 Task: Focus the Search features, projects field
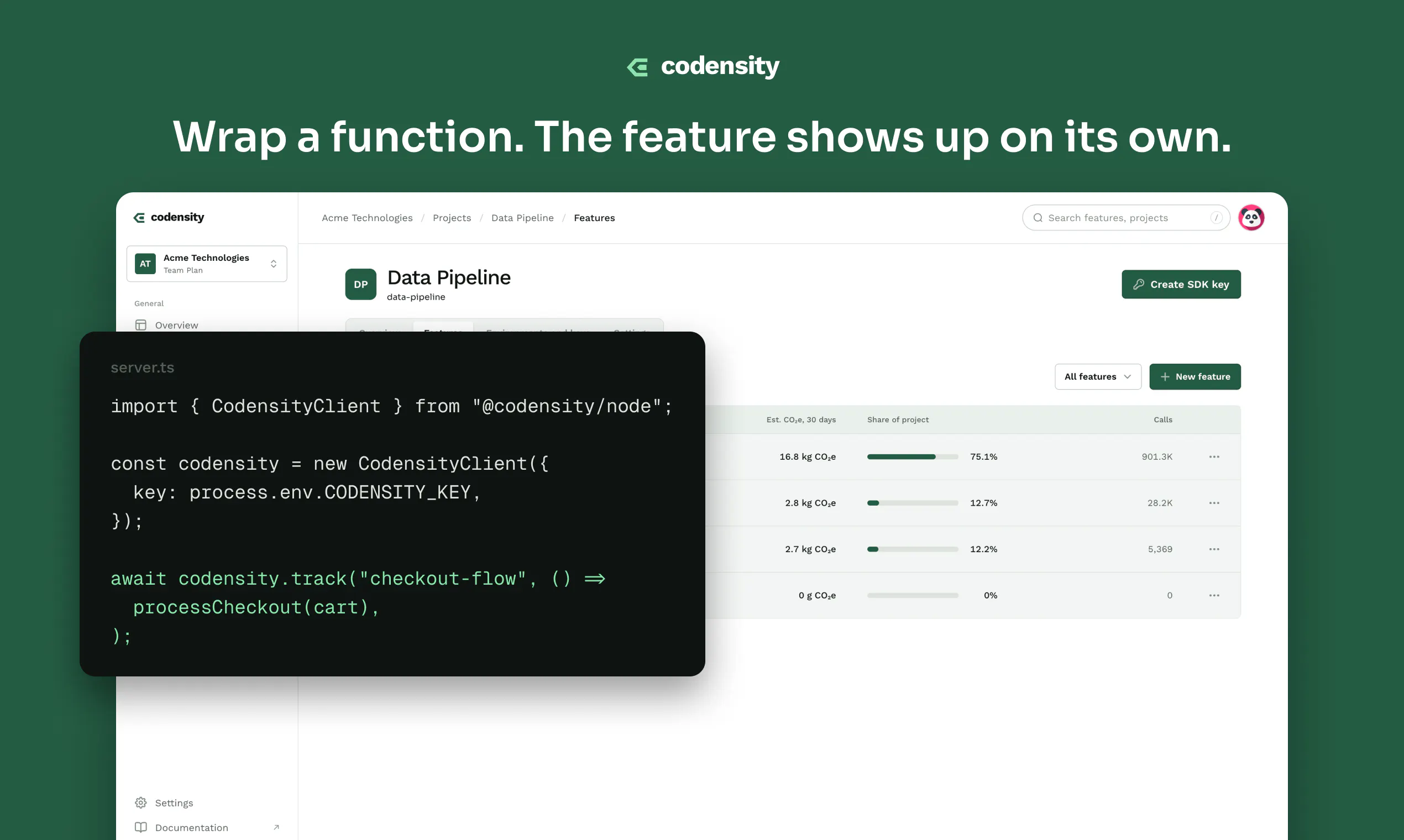pos(1125,218)
